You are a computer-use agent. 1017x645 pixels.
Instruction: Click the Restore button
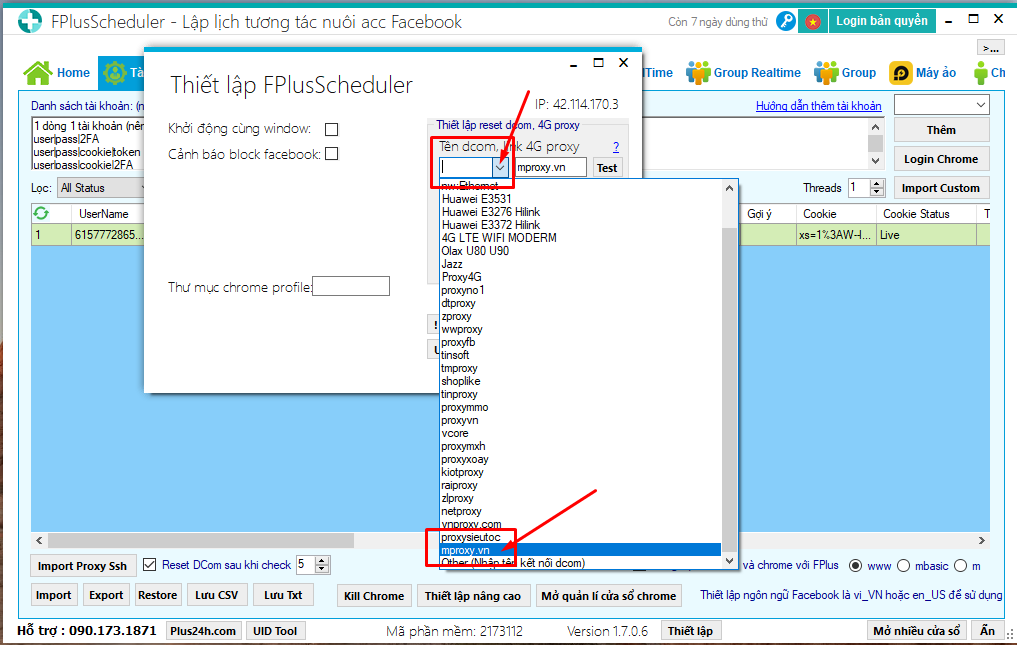(x=157, y=595)
